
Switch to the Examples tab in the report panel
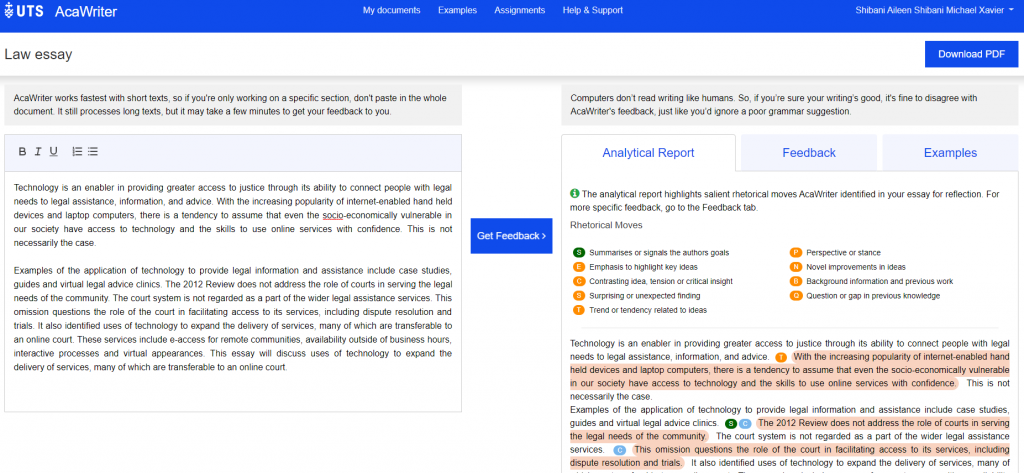click(950, 153)
